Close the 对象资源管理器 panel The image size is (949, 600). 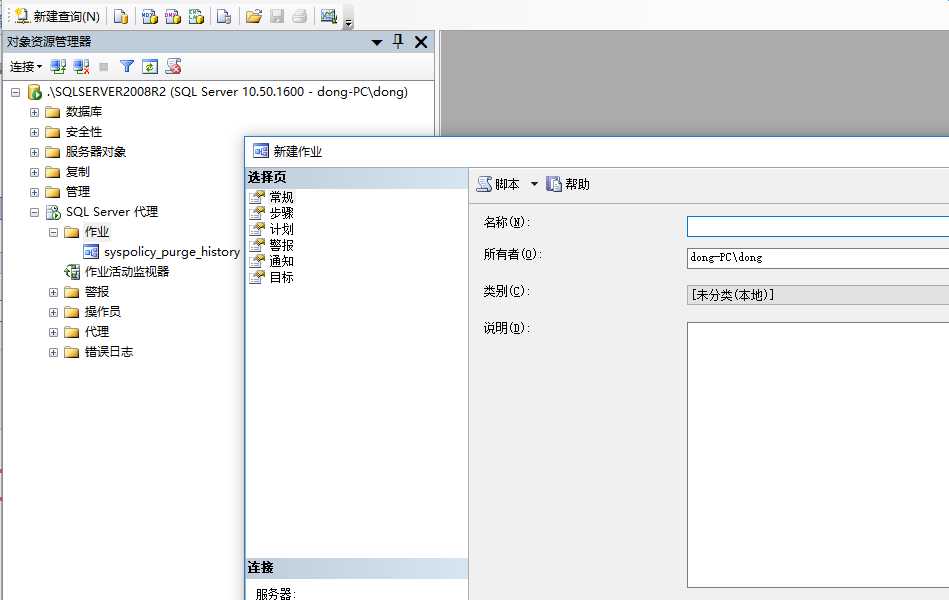(421, 42)
